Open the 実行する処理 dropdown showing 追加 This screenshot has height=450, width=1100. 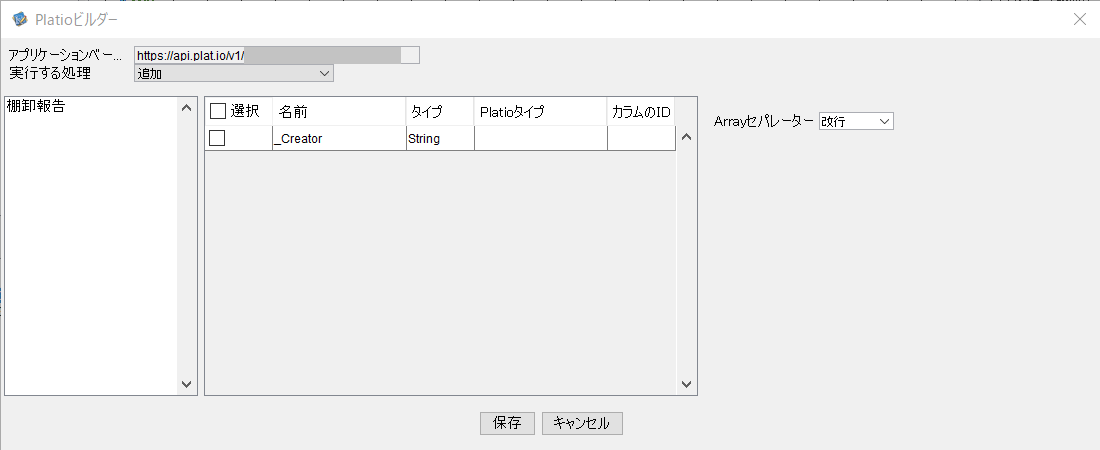(x=234, y=73)
